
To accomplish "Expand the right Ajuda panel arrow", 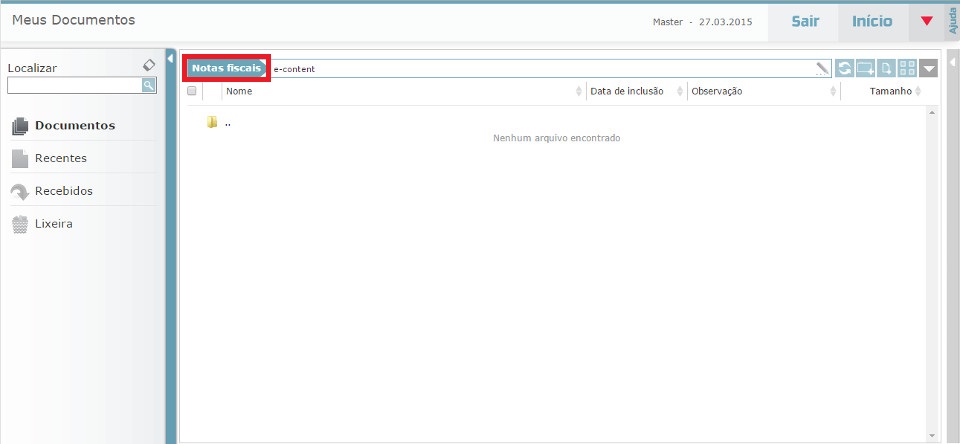I will (952, 62).
